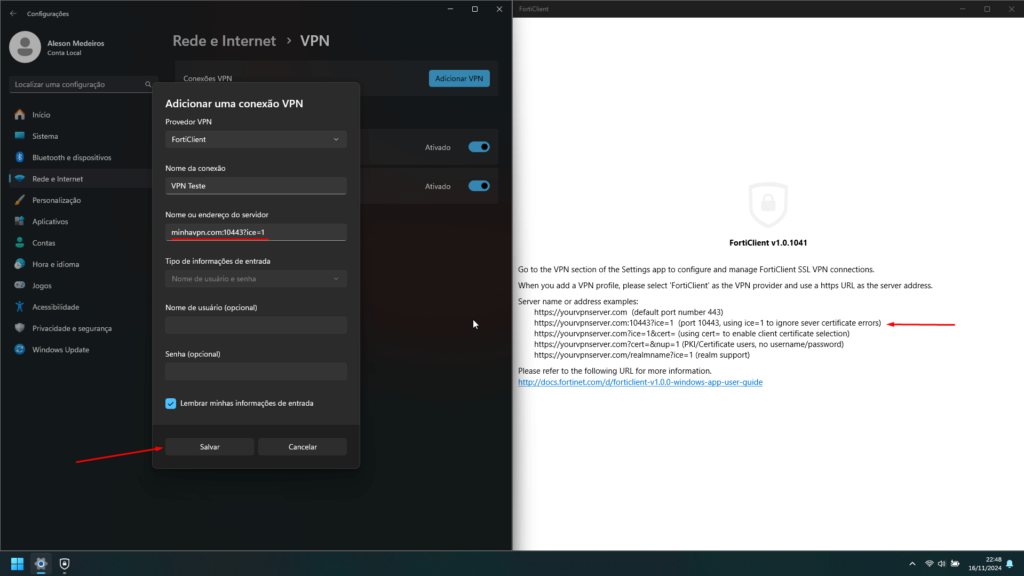Click the Settings gear taskbar icon
The image size is (1024, 576).
tap(40, 564)
